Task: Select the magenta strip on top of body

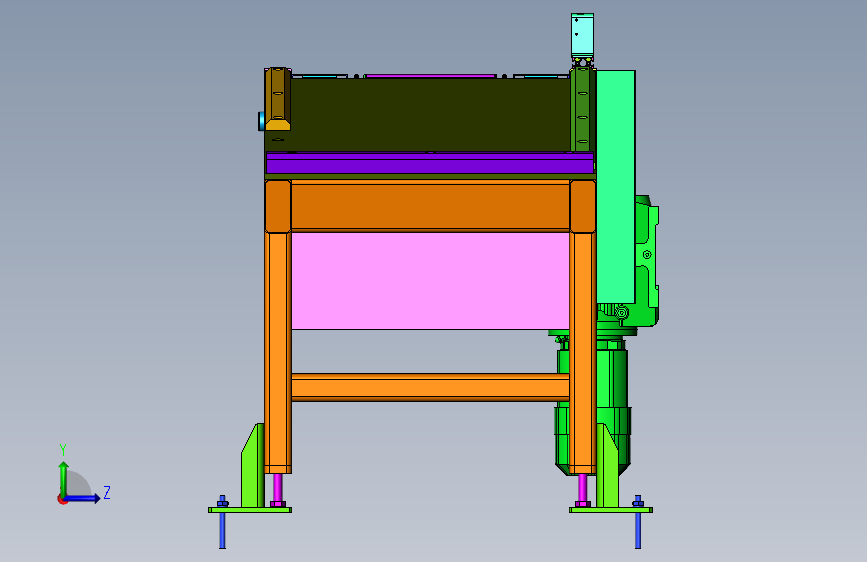Action: coord(430,76)
